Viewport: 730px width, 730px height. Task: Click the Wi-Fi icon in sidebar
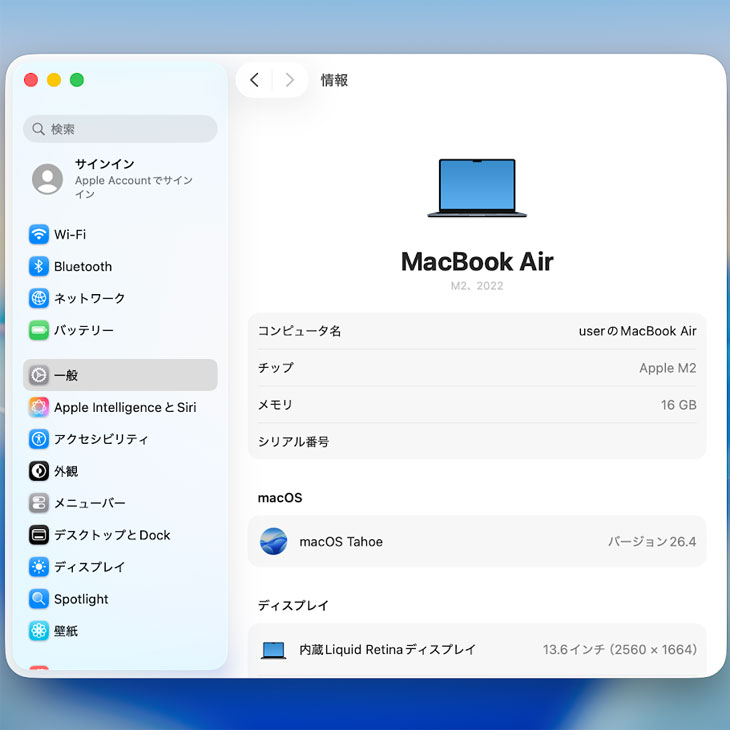[39, 235]
